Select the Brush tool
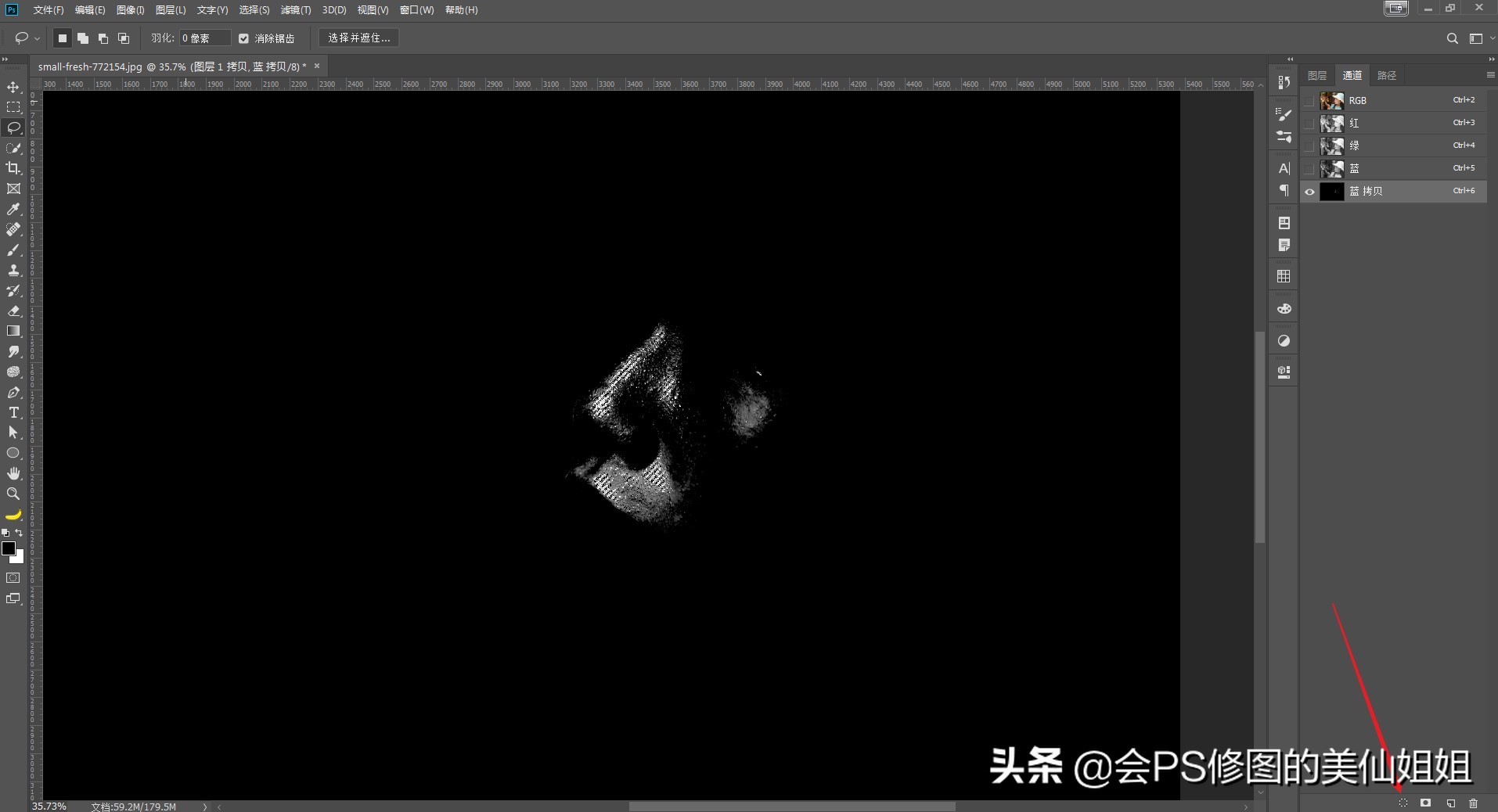The width and height of the screenshot is (1498, 812). (x=13, y=250)
